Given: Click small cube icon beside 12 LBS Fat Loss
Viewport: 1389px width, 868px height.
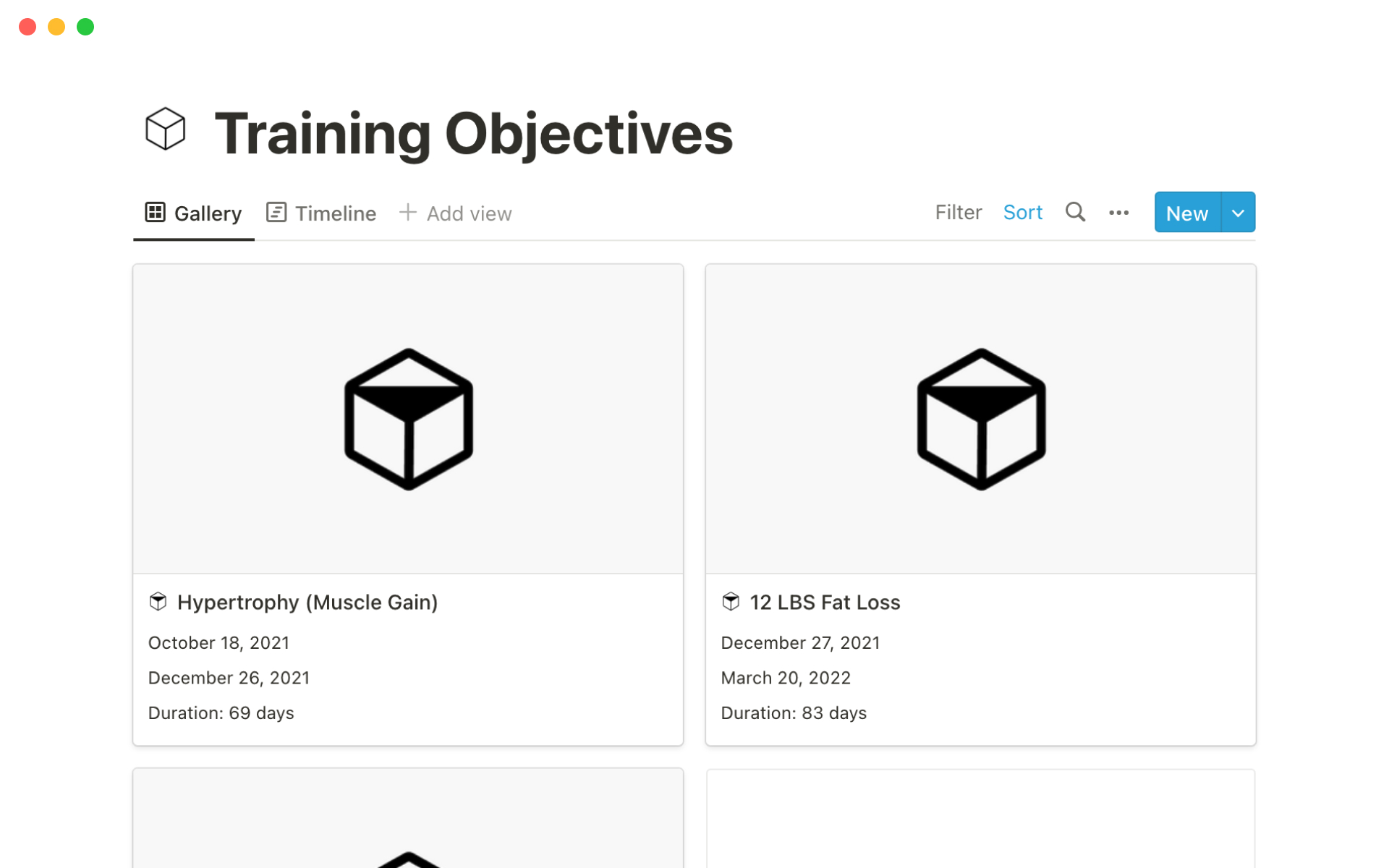Looking at the screenshot, I should (731, 602).
